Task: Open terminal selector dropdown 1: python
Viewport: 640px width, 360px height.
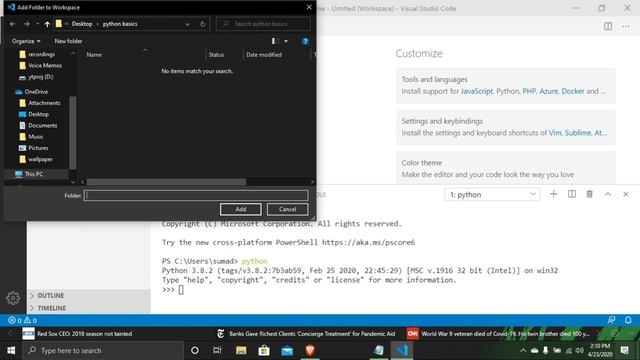Action: point(492,195)
